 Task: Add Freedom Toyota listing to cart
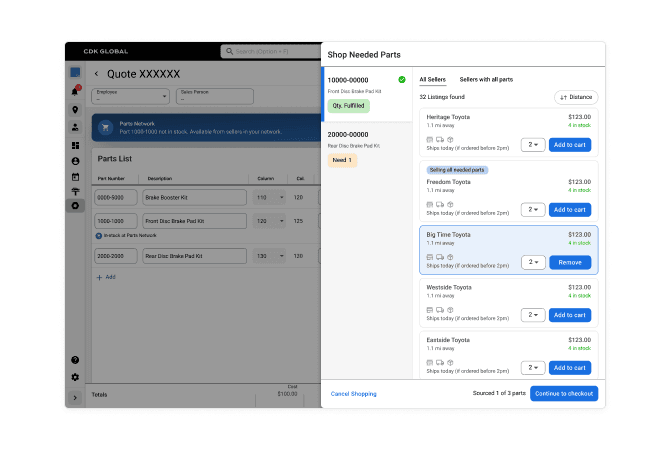(570, 209)
